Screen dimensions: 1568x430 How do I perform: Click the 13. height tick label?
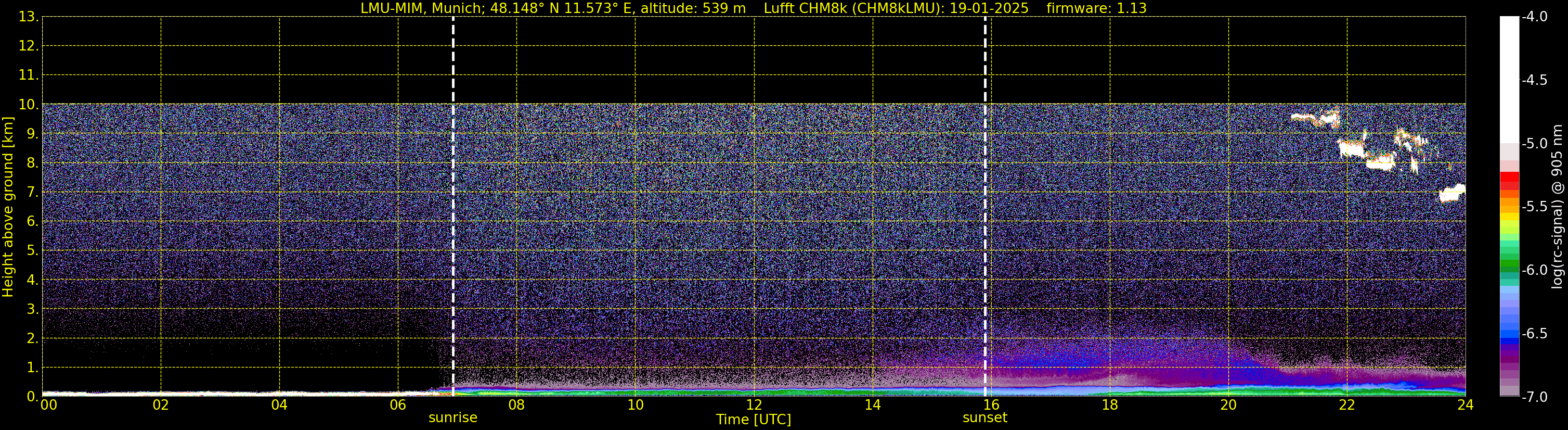(x=28, y=17)
